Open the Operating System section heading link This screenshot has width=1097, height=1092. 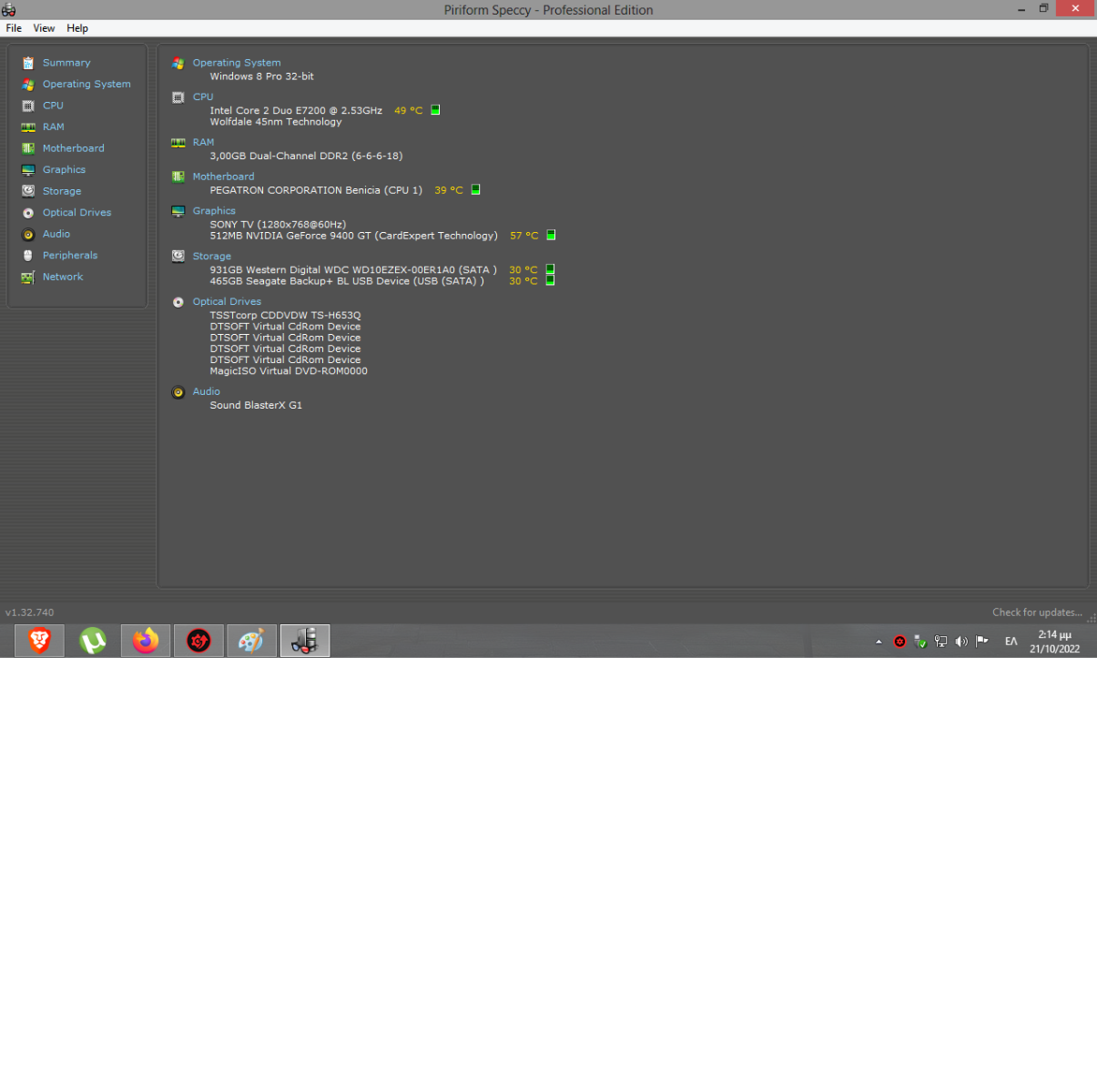(237, 63)
